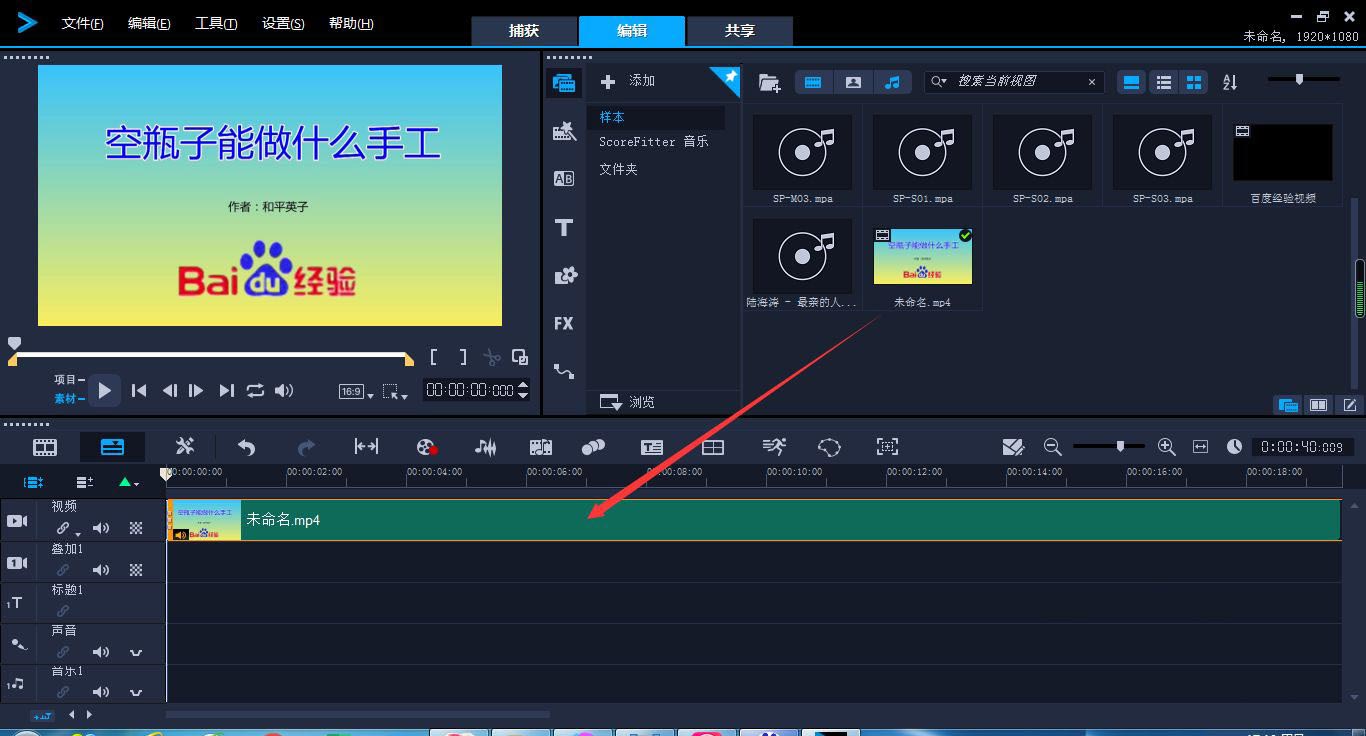Toggle show photos filter in library

click(853, 83)
